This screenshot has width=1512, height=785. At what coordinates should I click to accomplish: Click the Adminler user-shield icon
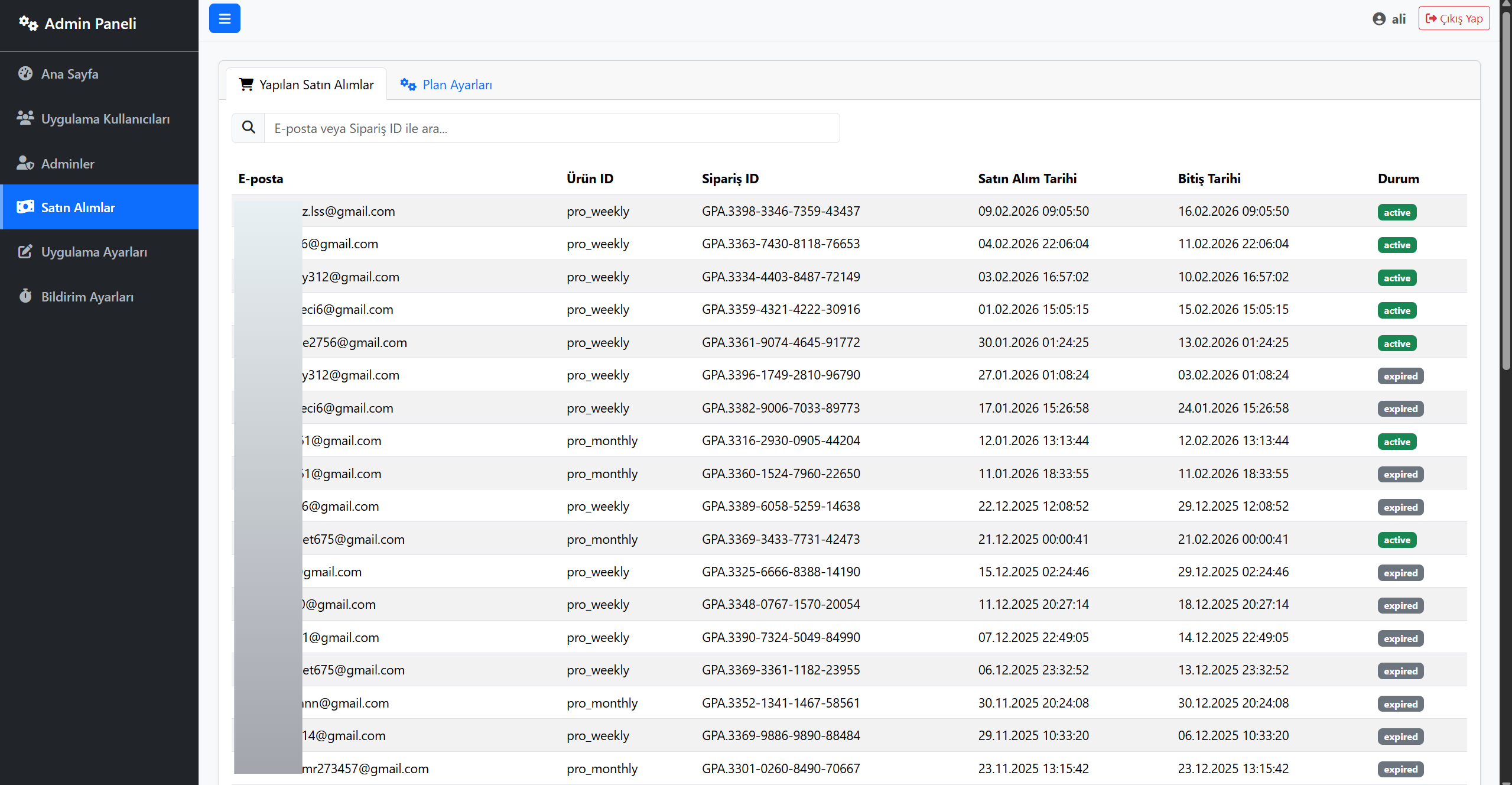click(25, 163)
